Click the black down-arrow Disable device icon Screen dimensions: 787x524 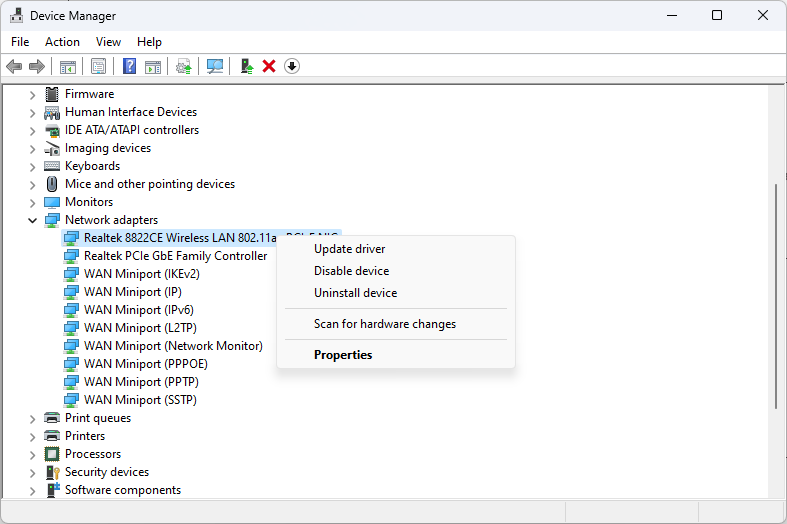point(292,67)
